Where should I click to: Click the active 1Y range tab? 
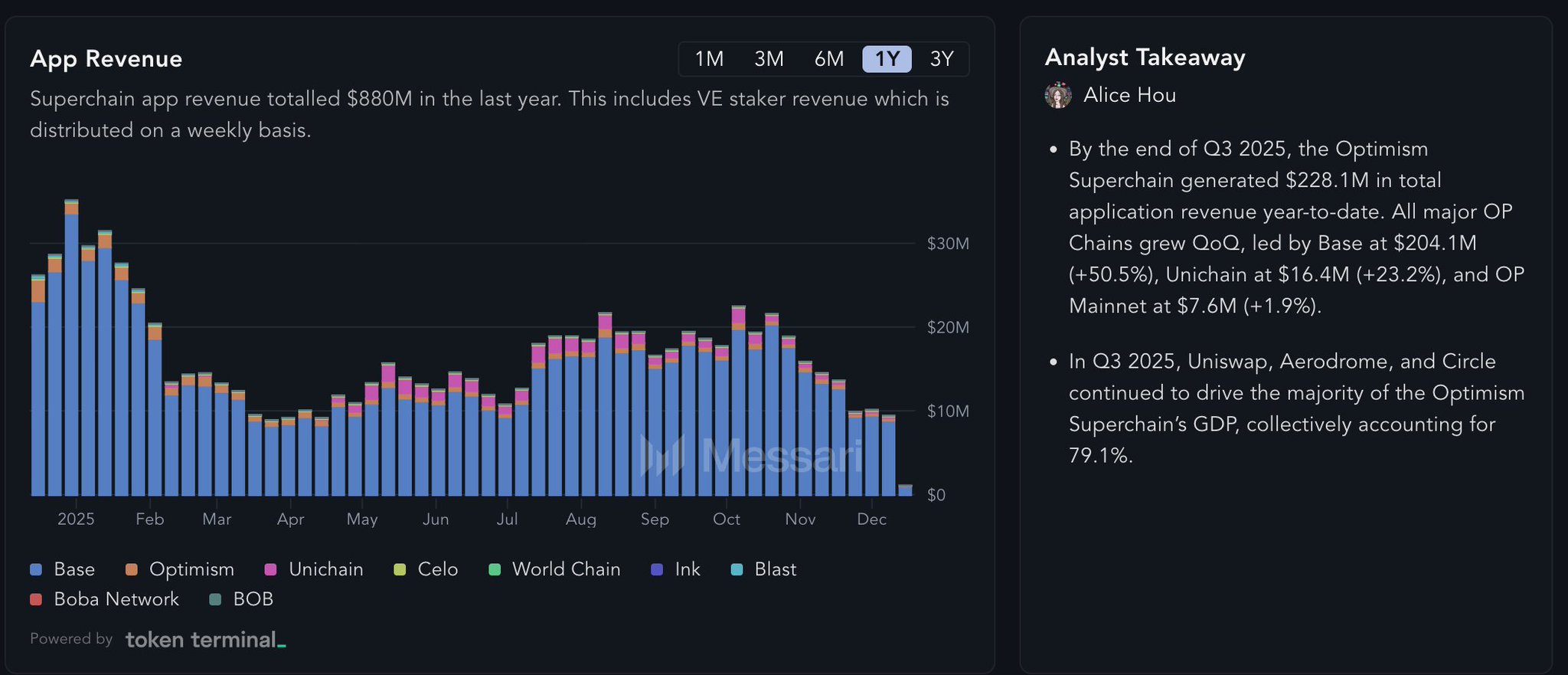tap(887, 59)
